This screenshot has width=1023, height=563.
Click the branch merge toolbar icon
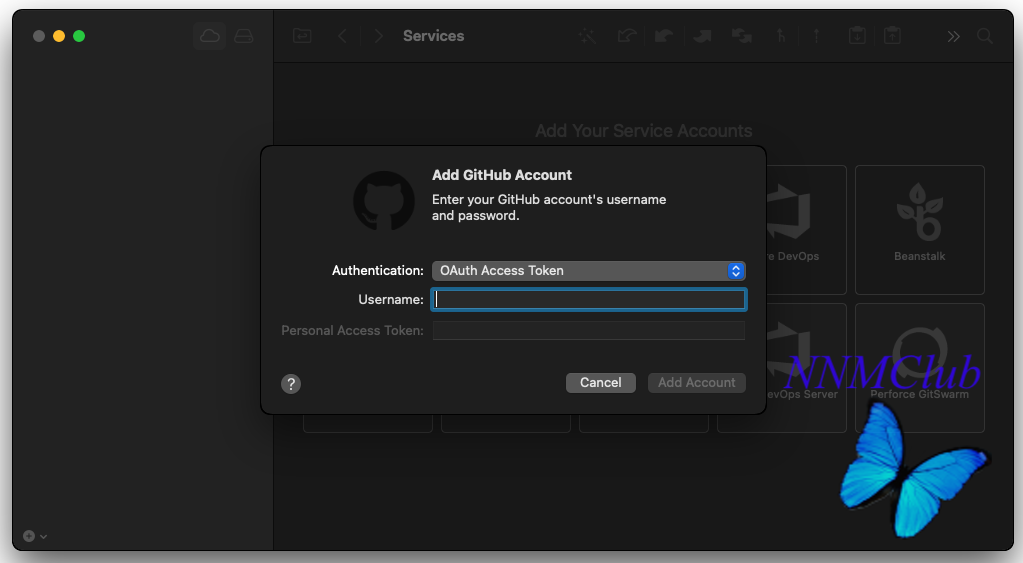click(780, 36)
